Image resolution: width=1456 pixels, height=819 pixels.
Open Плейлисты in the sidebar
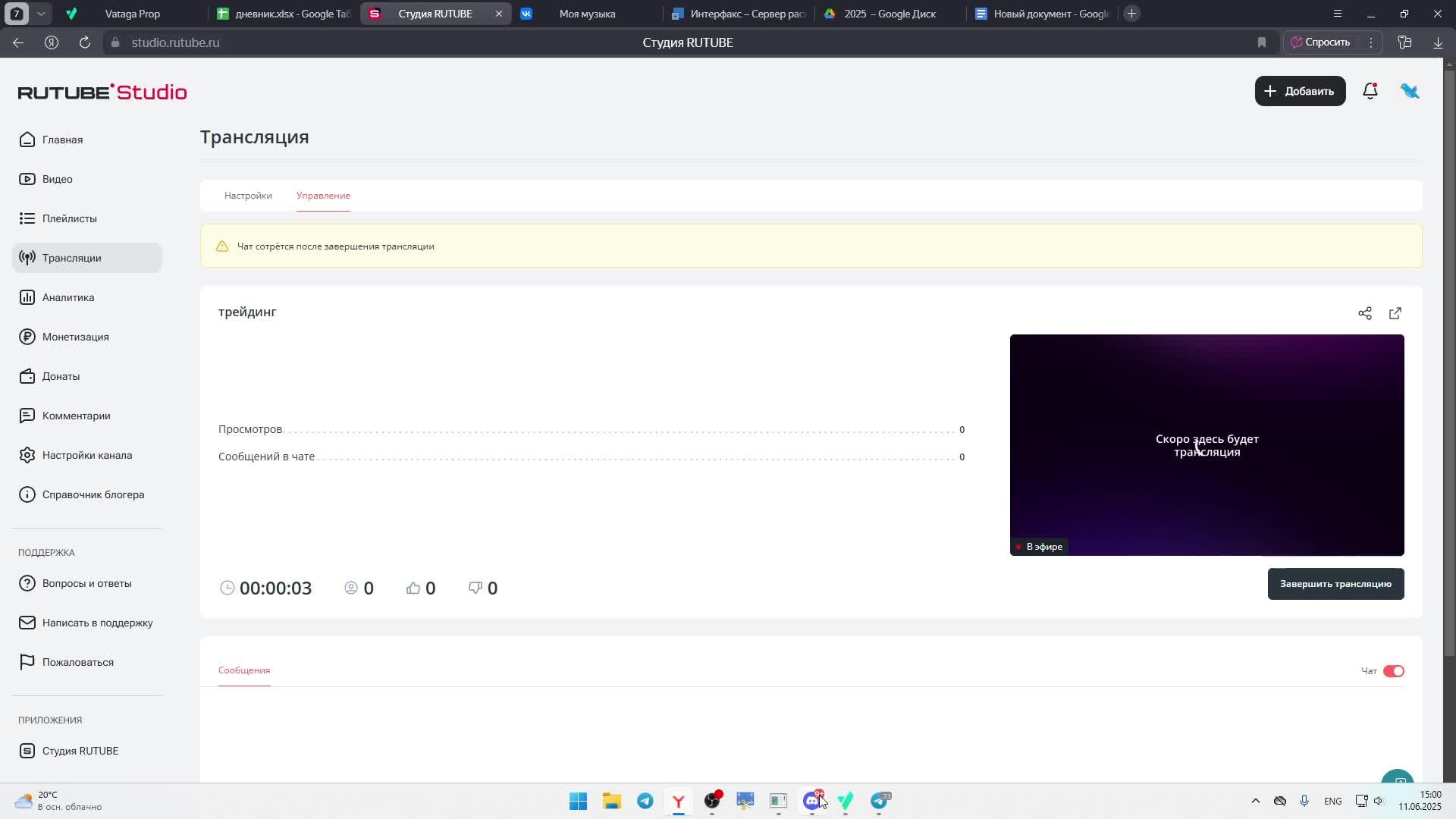tap(69, 218)
